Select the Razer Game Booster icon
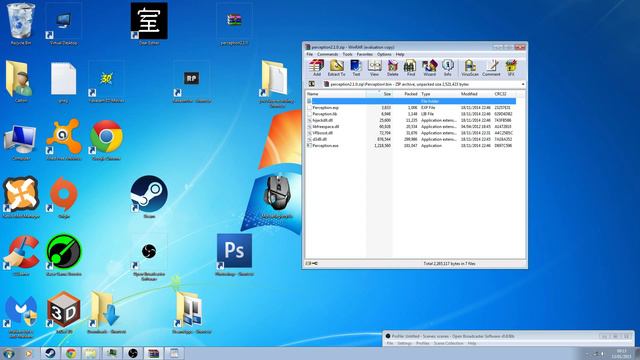The height and width of the screenshot is (360, 640). pyautogui.click(x=64, y=255)
